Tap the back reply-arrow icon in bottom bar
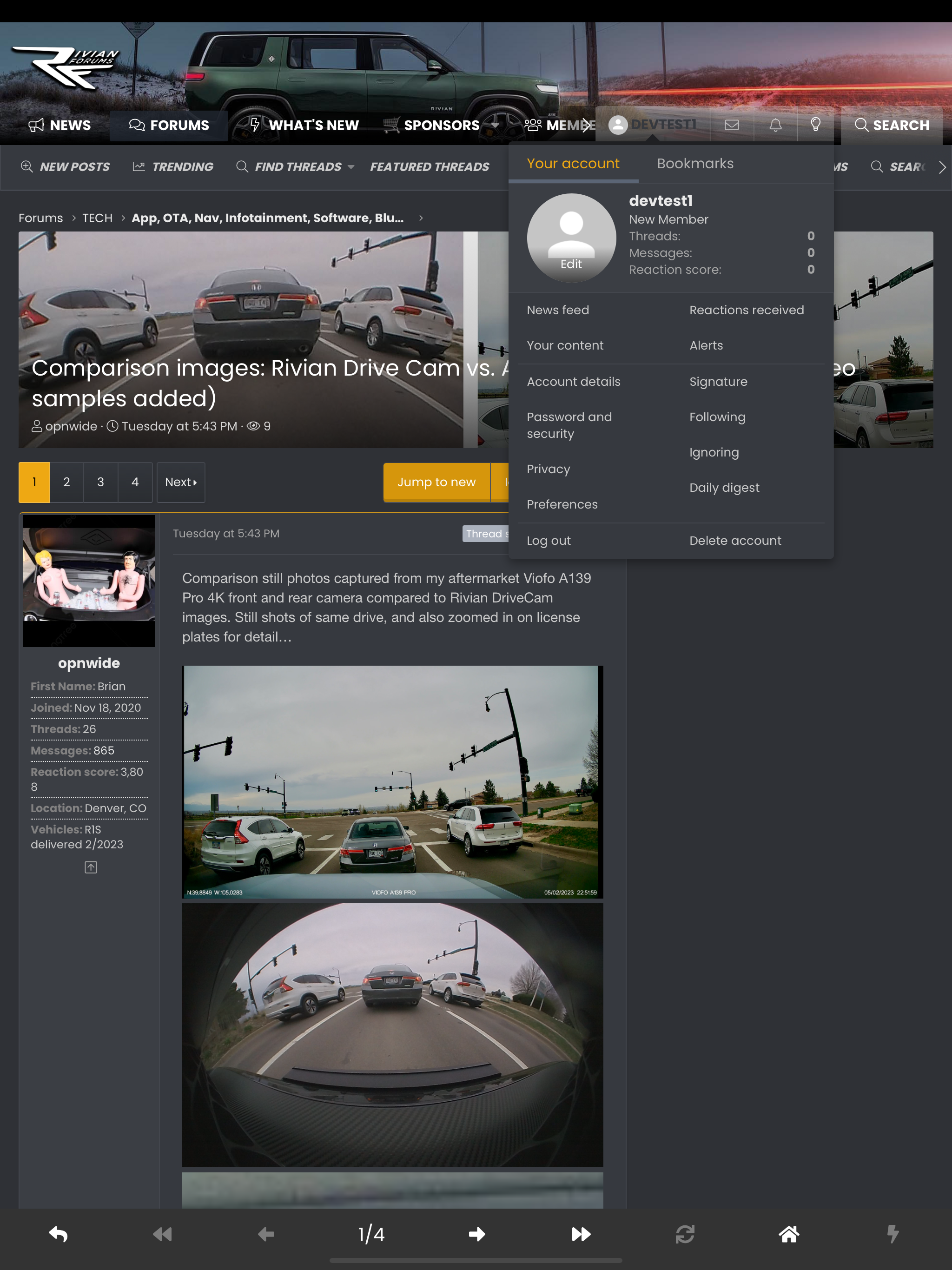 point(58,1234)
